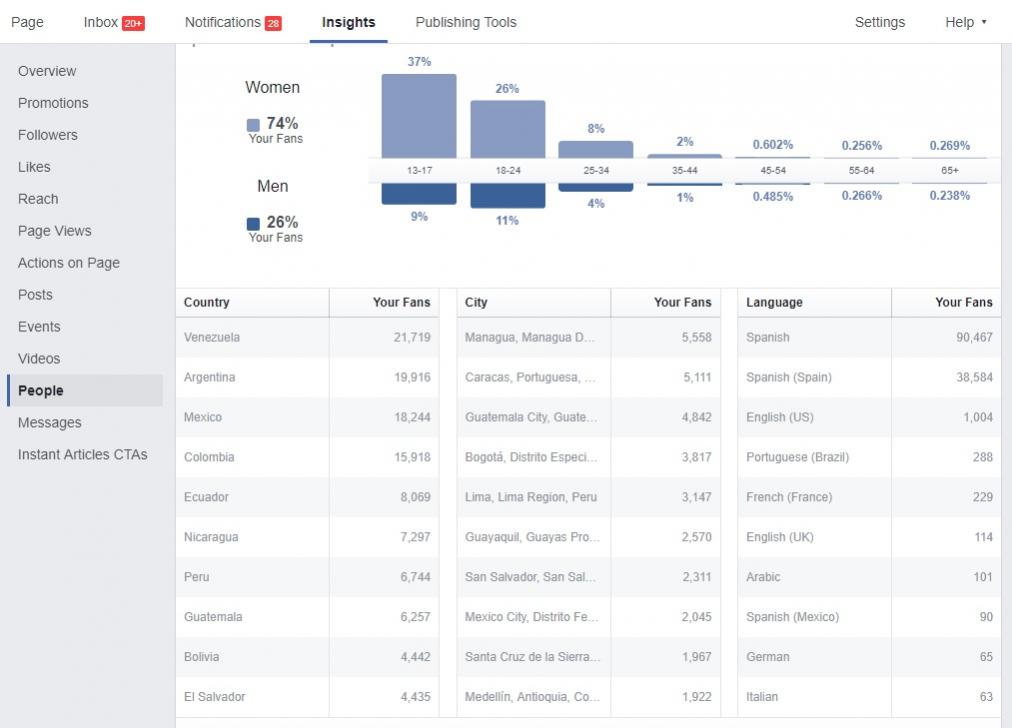Open the Promotions section

[x=53, y=103]
